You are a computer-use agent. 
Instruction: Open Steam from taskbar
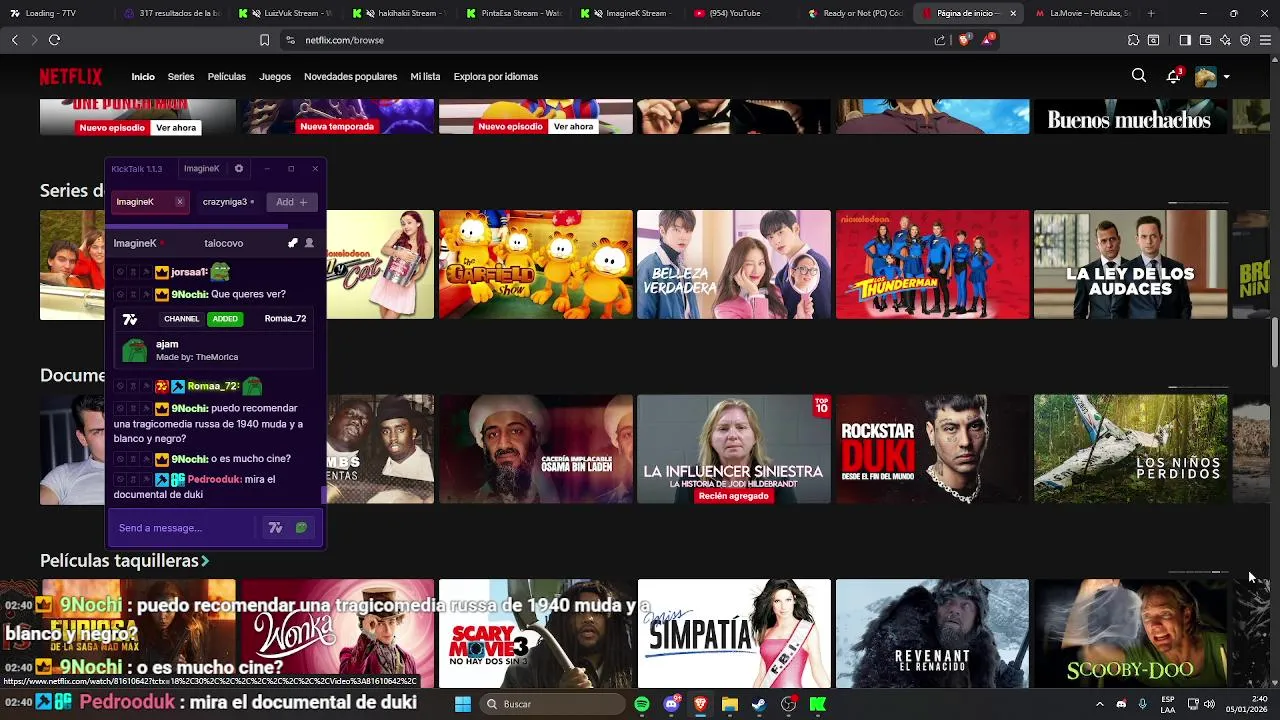tap(759, 704)
